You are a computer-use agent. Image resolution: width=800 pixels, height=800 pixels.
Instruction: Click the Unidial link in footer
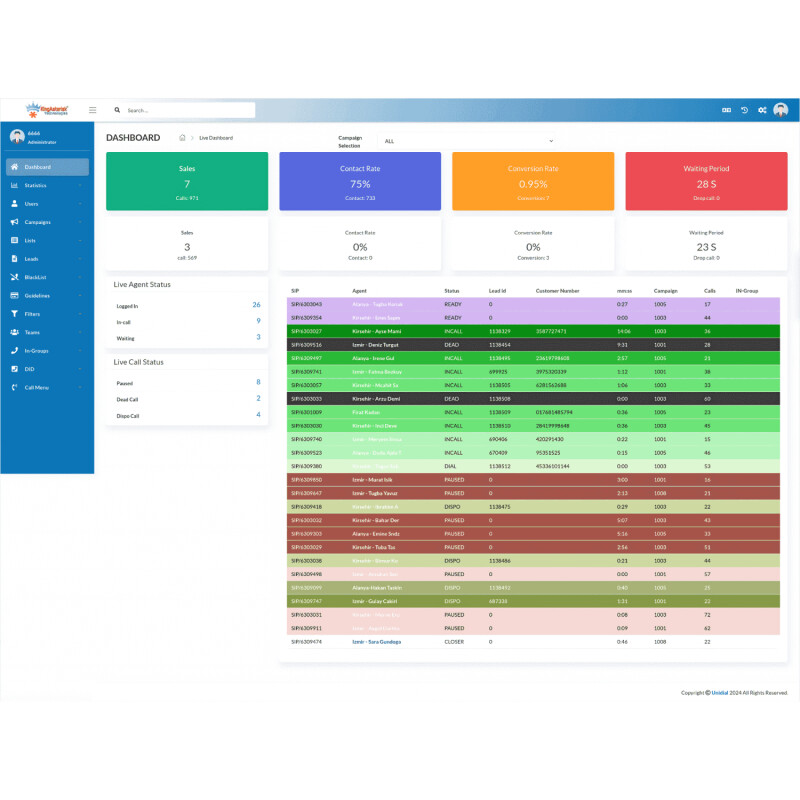tap(720, 692)
